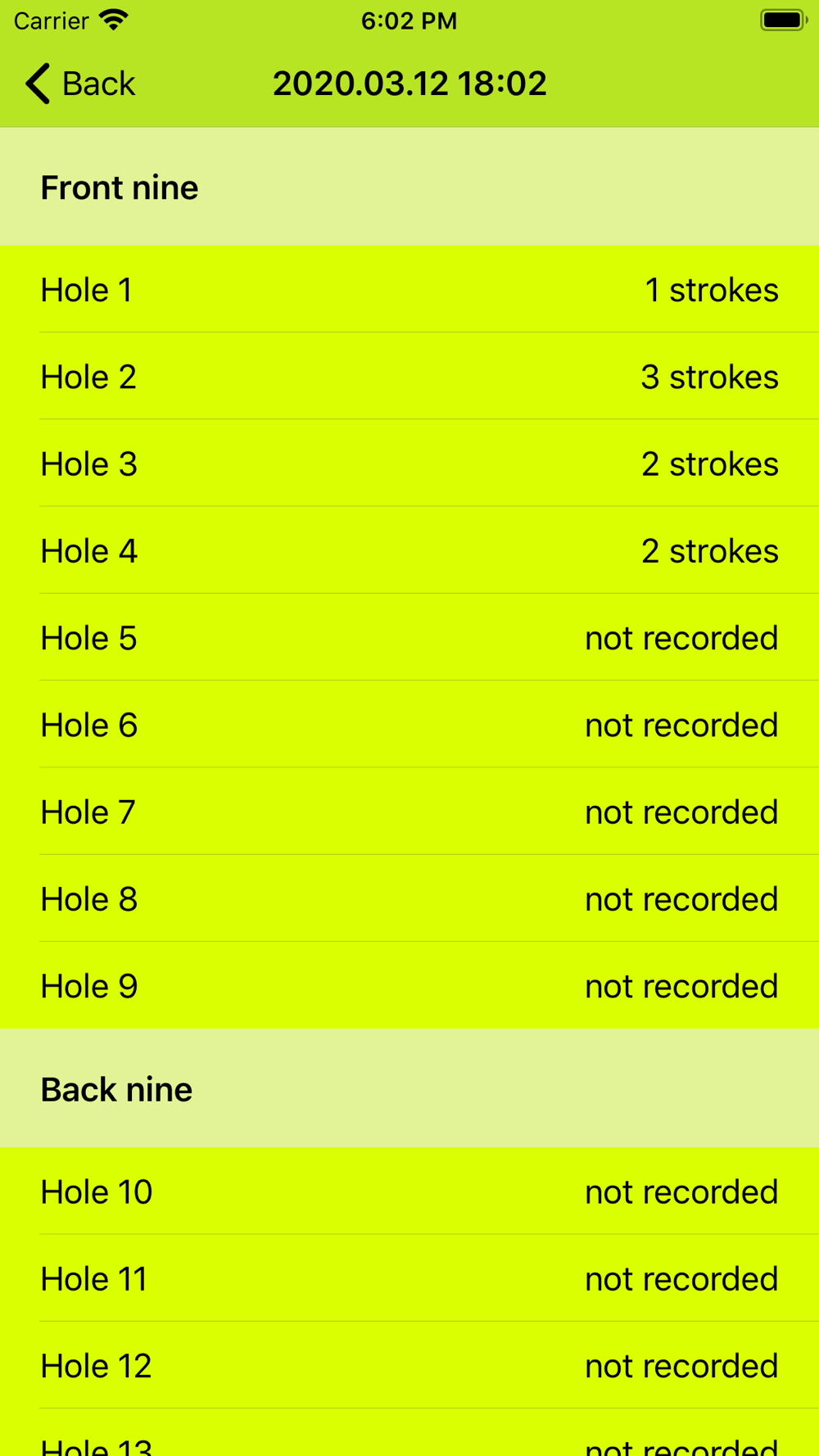This screenshot has height=1456, width=819.
Task: Tap the back chevron icon
Action: tap(38, 84)
